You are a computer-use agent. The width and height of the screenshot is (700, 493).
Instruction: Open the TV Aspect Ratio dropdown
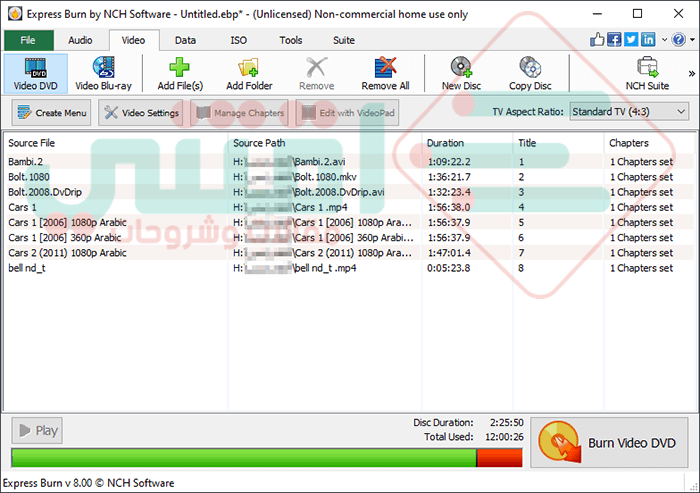point(629,112)
